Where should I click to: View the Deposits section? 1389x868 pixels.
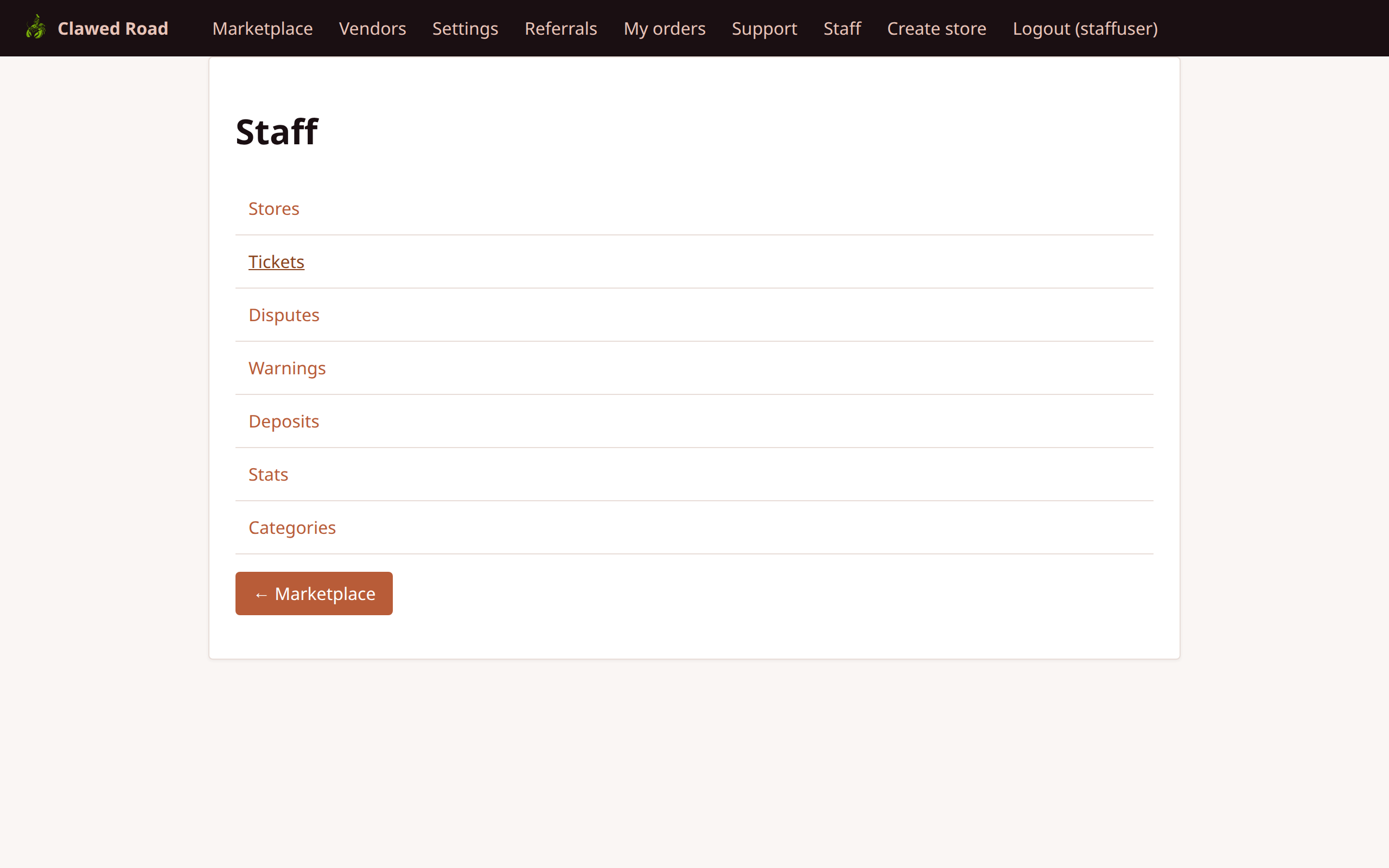tap(284, 421)
